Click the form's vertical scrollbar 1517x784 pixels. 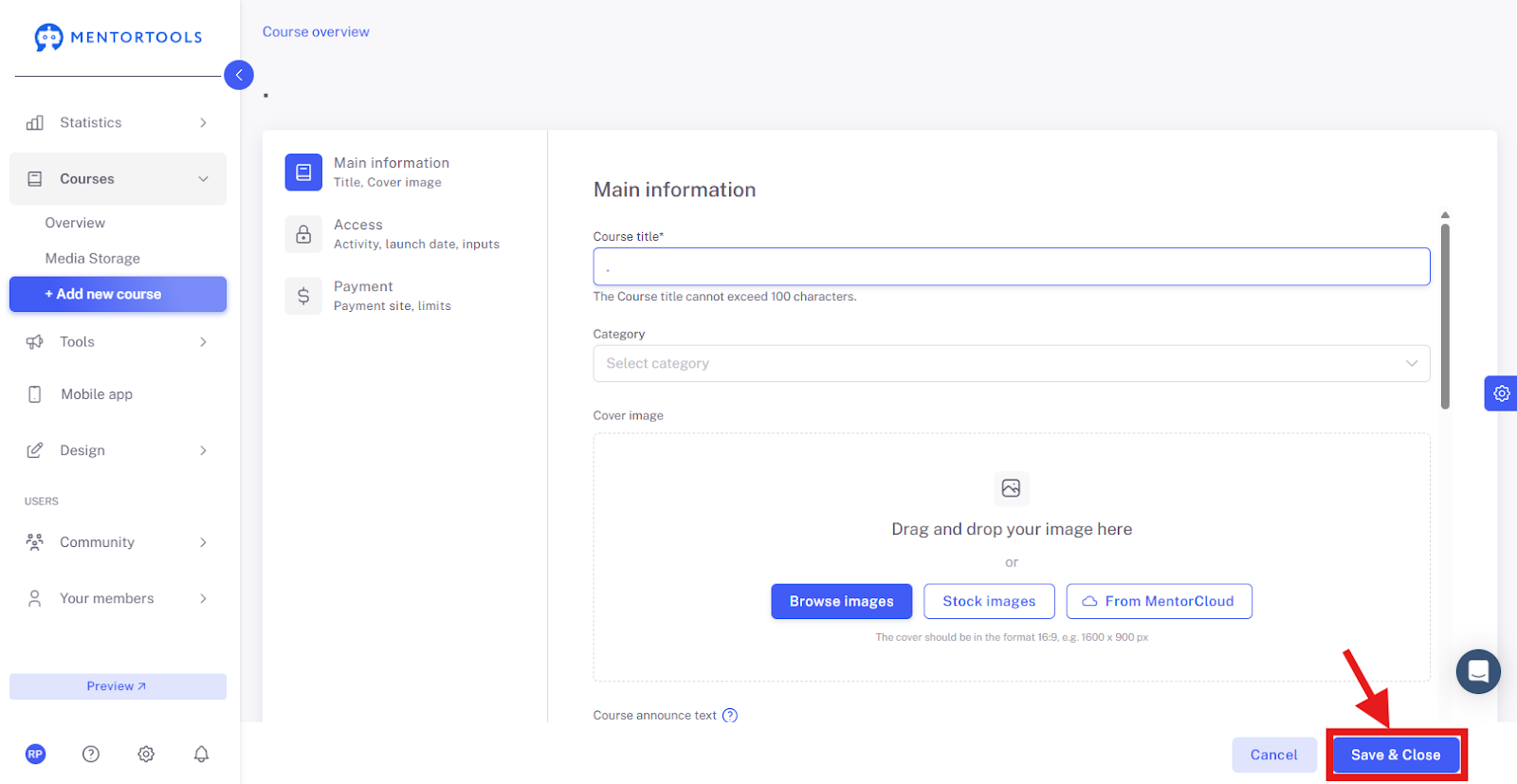pos(1445,316)
